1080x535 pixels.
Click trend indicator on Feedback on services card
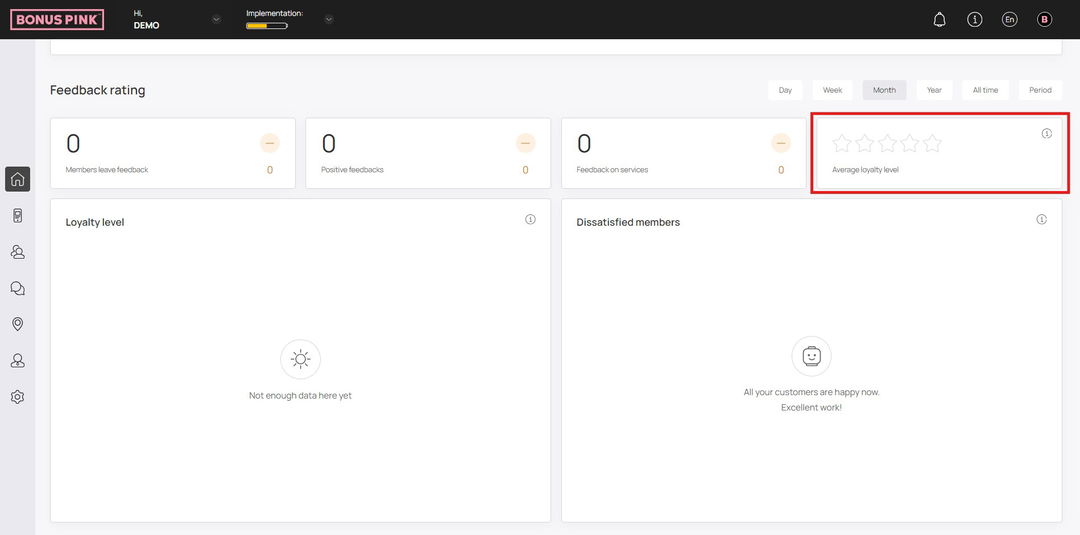point(781,143)
